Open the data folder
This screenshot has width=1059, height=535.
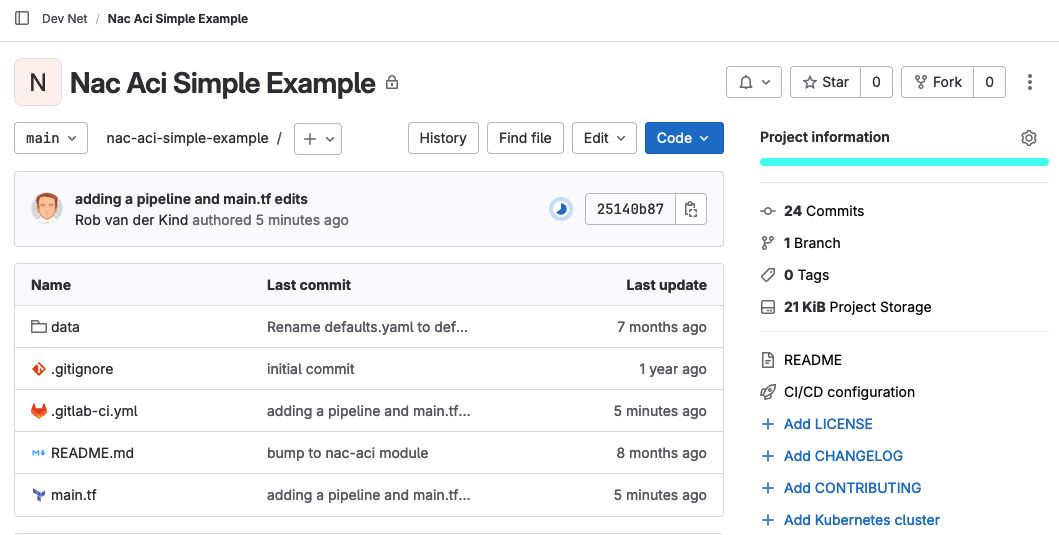(x=66, y=327)
